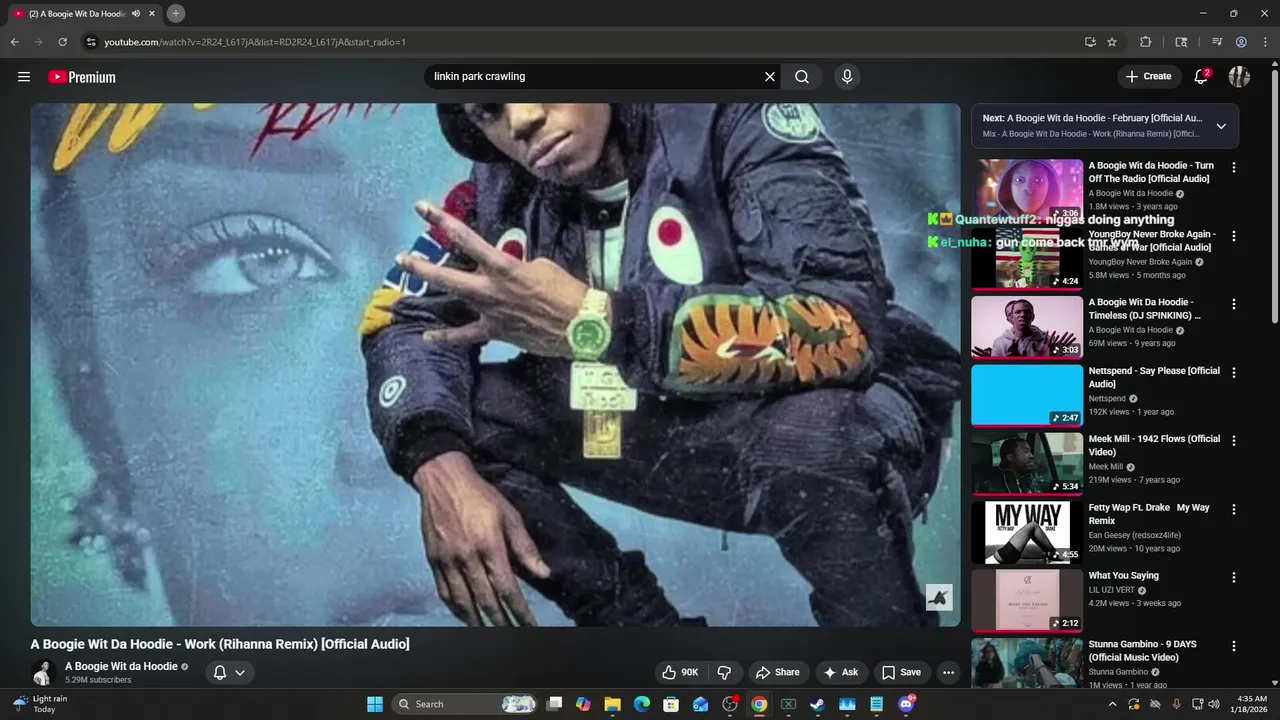This screenshot has width=1280, height=720.
Task: Open options for Turn Off The Radio video
Action: (x=1233, y=168)
